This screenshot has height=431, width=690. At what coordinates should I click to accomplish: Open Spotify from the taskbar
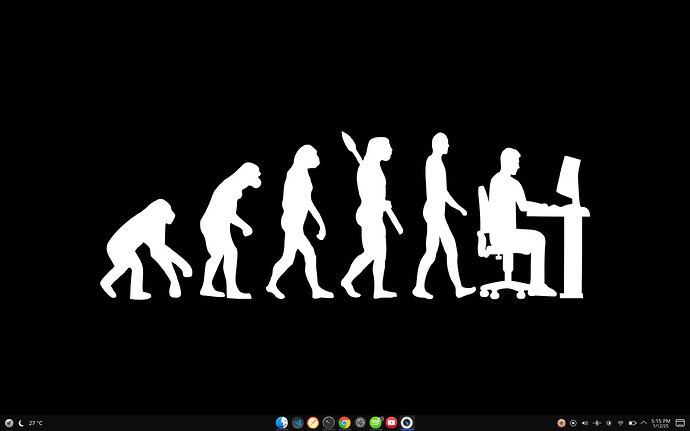click(375, 423)
